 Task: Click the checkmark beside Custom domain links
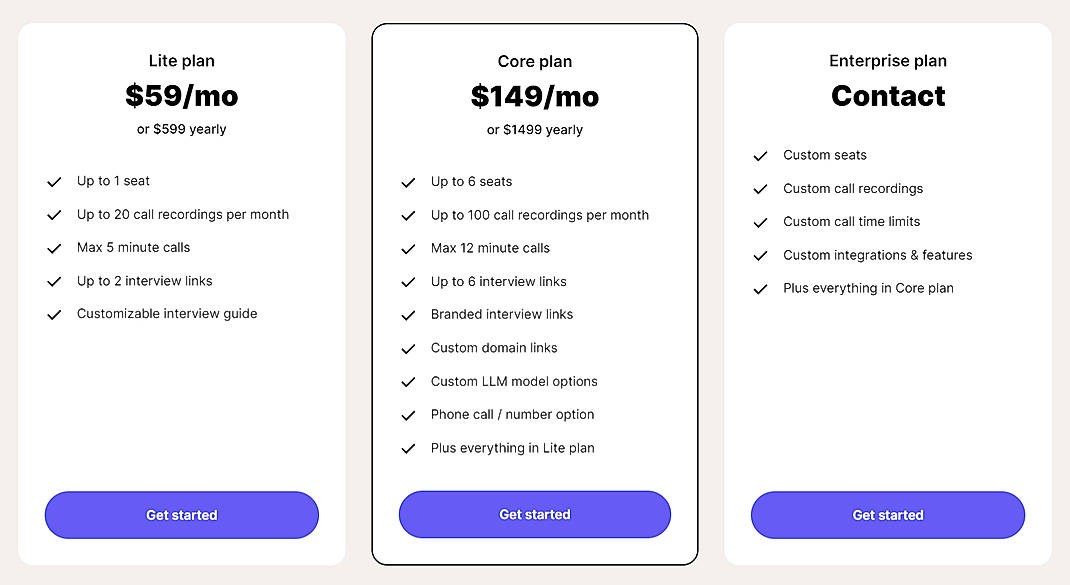click(408, 348)
